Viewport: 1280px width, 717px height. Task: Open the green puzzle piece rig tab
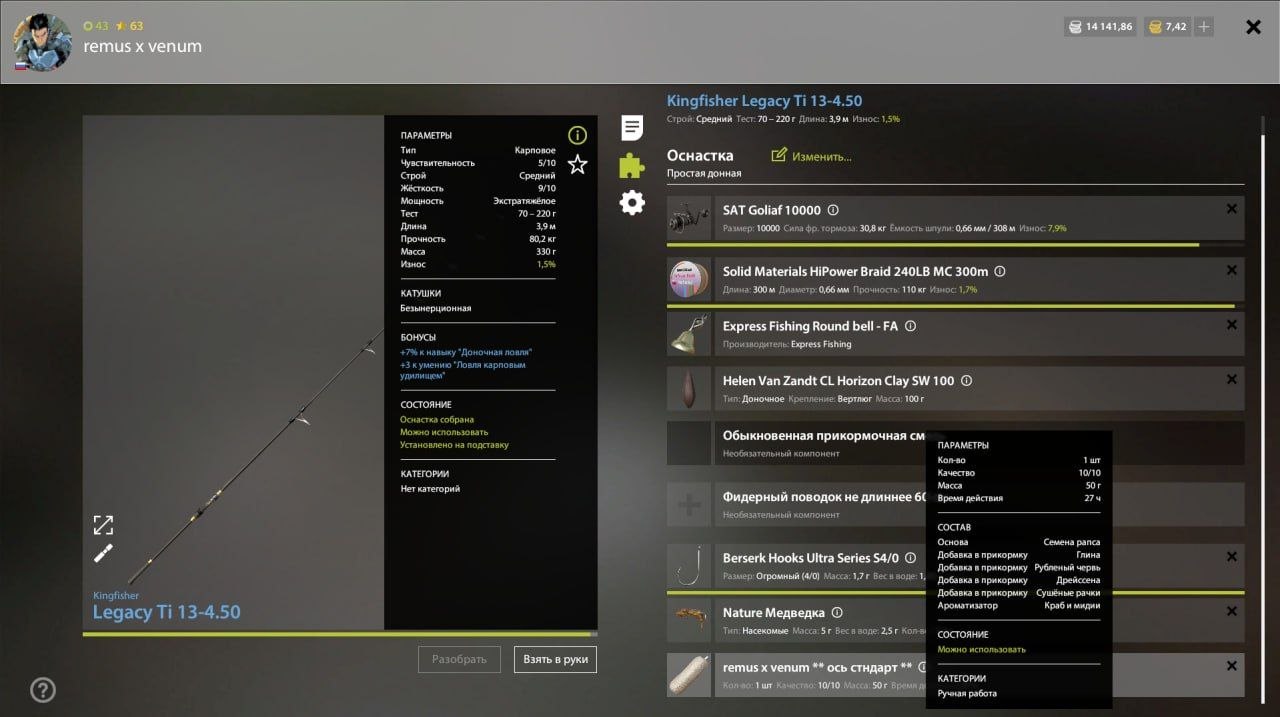coord(632,165)
